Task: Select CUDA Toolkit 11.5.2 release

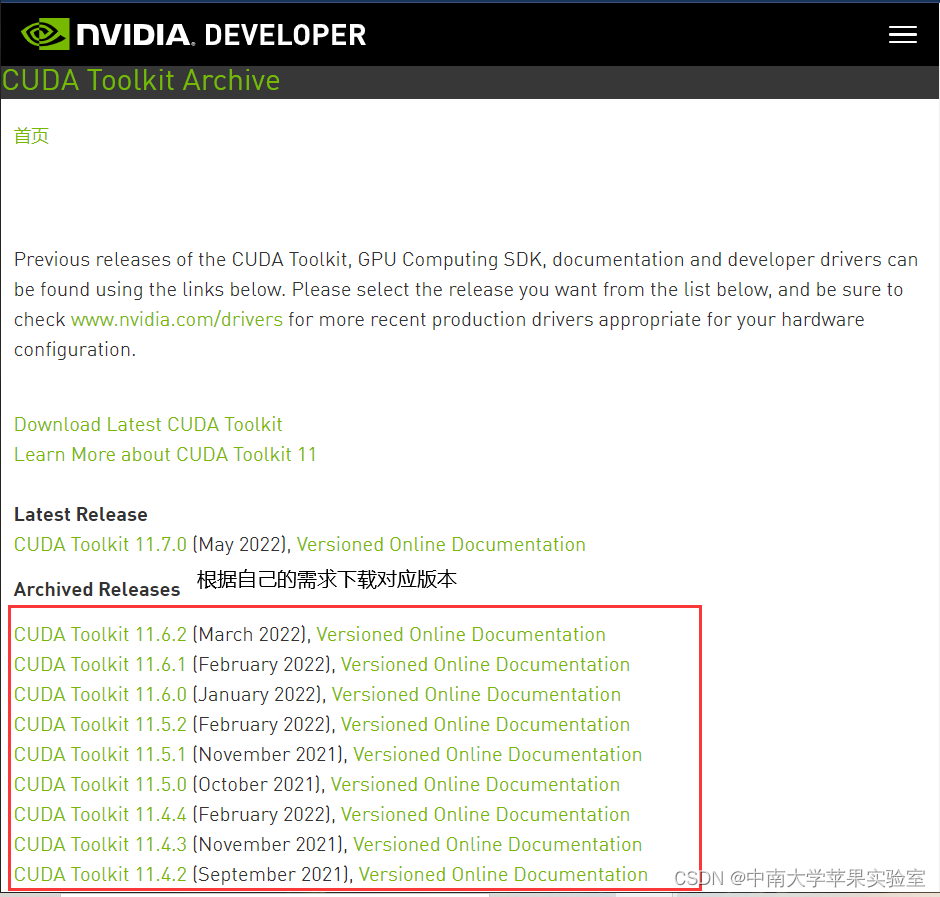Action: point(100,724)
